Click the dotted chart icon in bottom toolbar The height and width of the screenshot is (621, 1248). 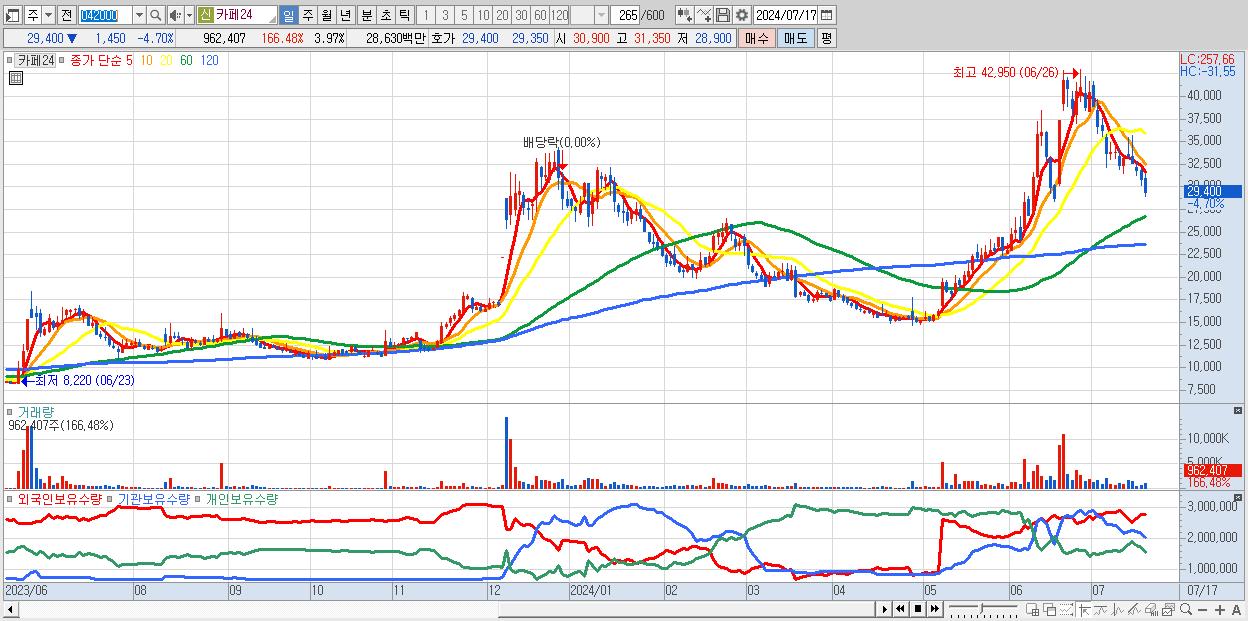[x=1066, y=610]
